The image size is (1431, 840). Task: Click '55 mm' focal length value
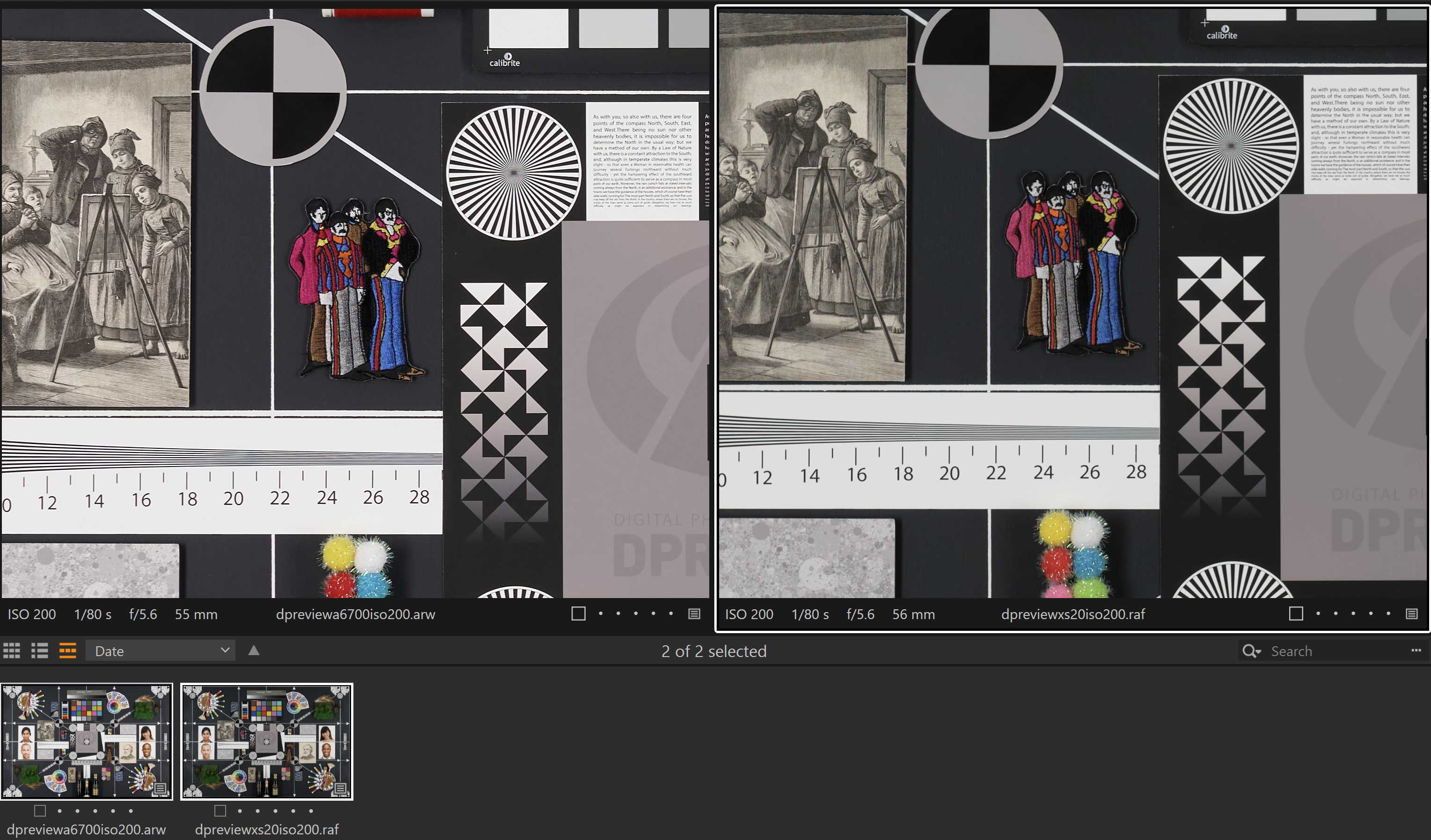tap(196, 614)
